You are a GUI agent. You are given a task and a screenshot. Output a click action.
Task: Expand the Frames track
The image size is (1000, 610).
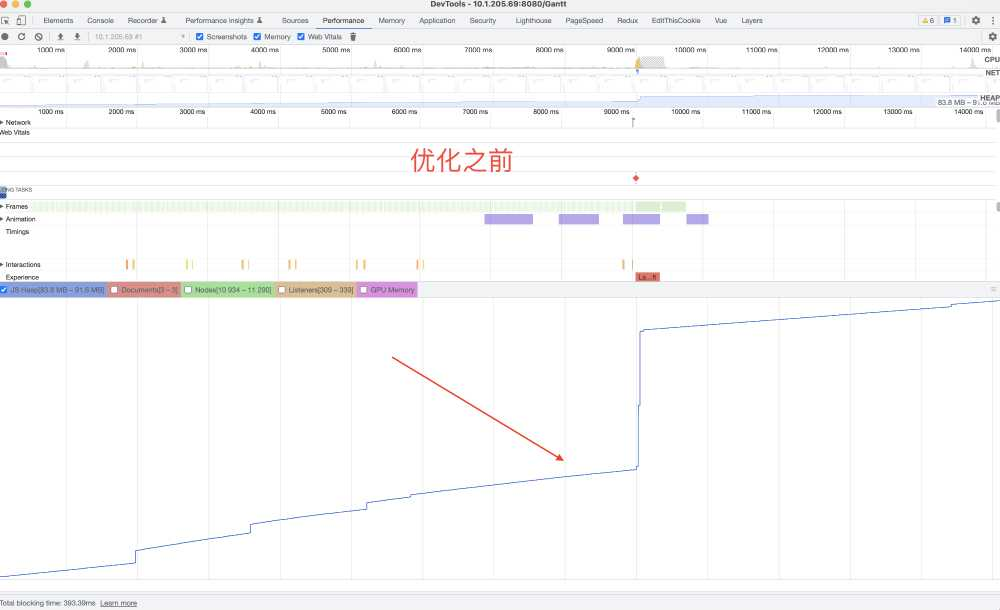(x=3, y=206)
